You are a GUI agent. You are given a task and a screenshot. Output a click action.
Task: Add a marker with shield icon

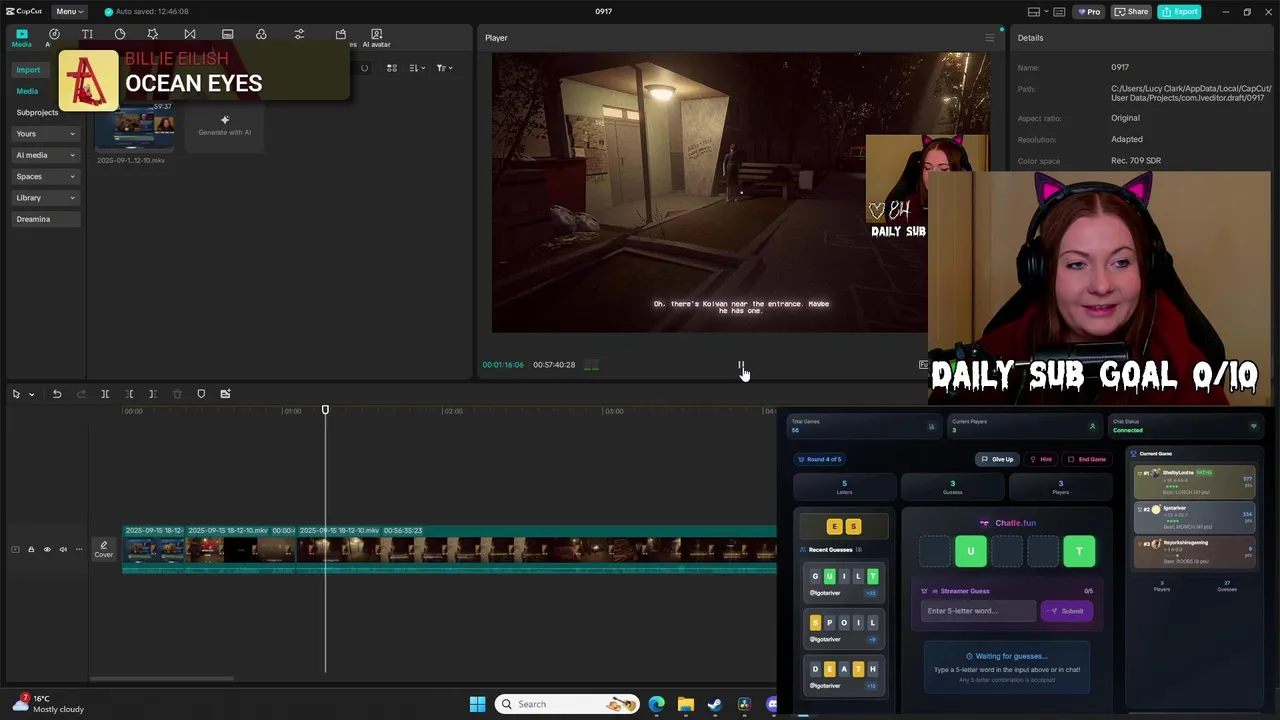coord(201,394)
